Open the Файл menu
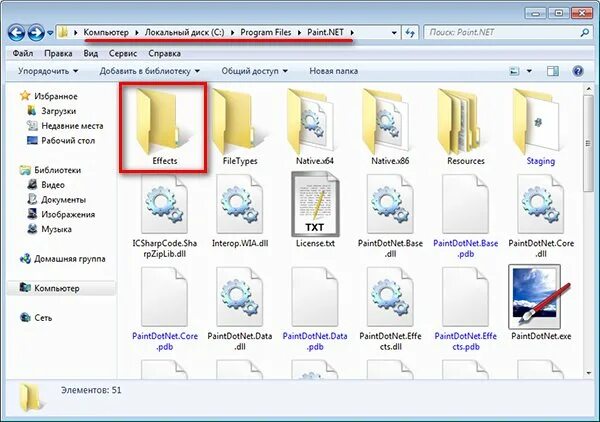The width and height of the screenshot is (600, 422). click(x=23, y=54)
